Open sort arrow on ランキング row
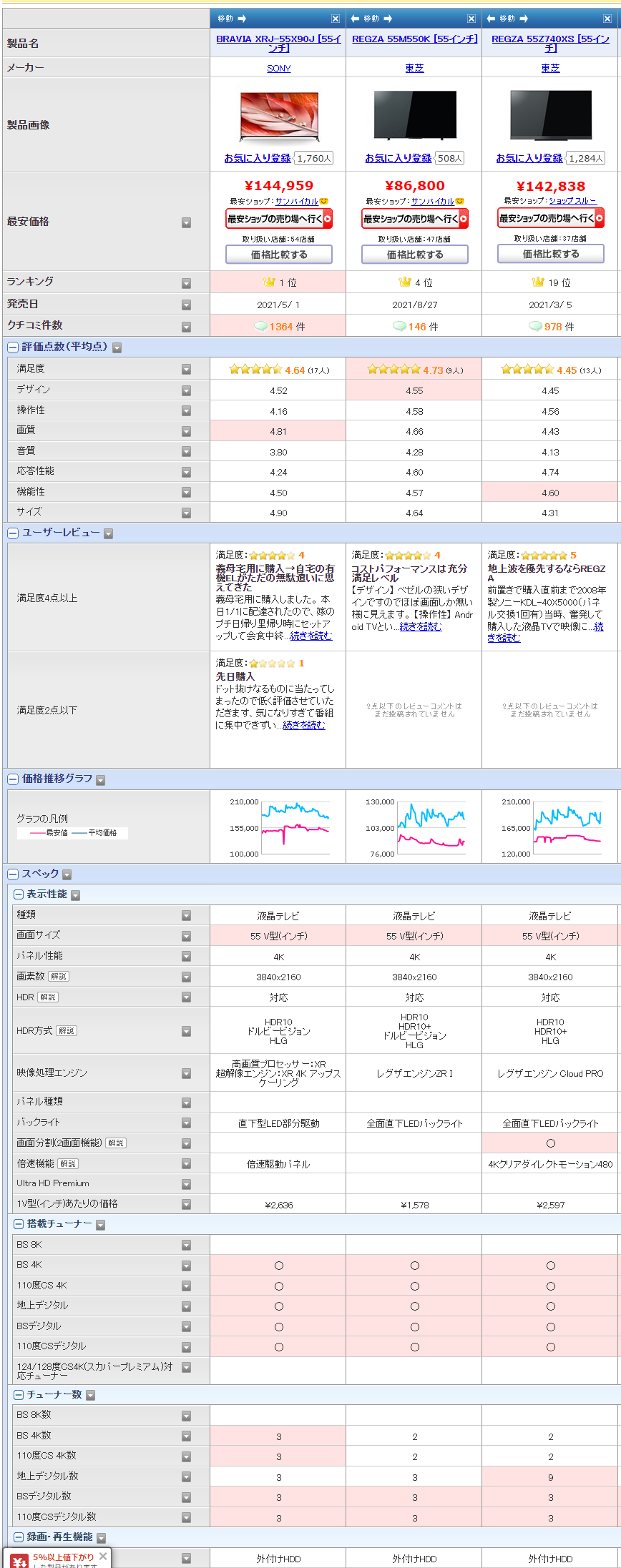Viewport: 621px width, 1568px height. pyautogui.click(x=186, y=283)
